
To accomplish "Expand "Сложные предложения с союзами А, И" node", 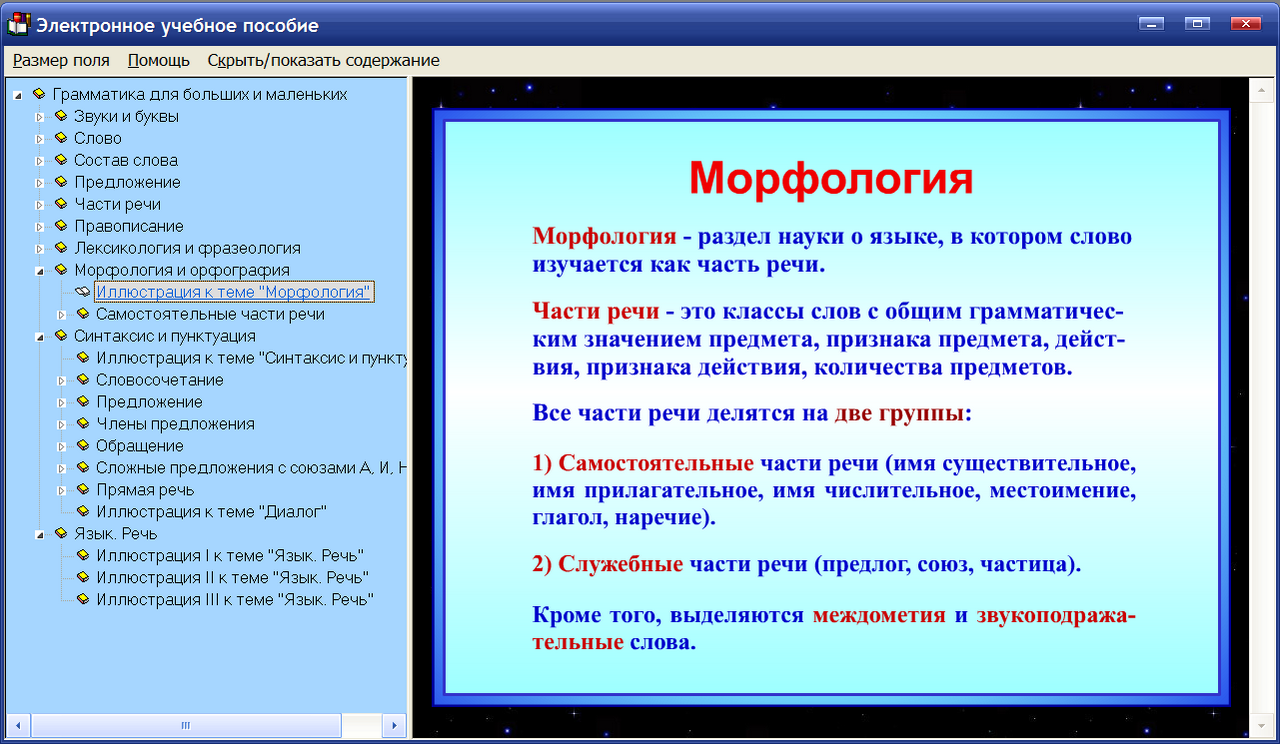I will pos(63,467).
